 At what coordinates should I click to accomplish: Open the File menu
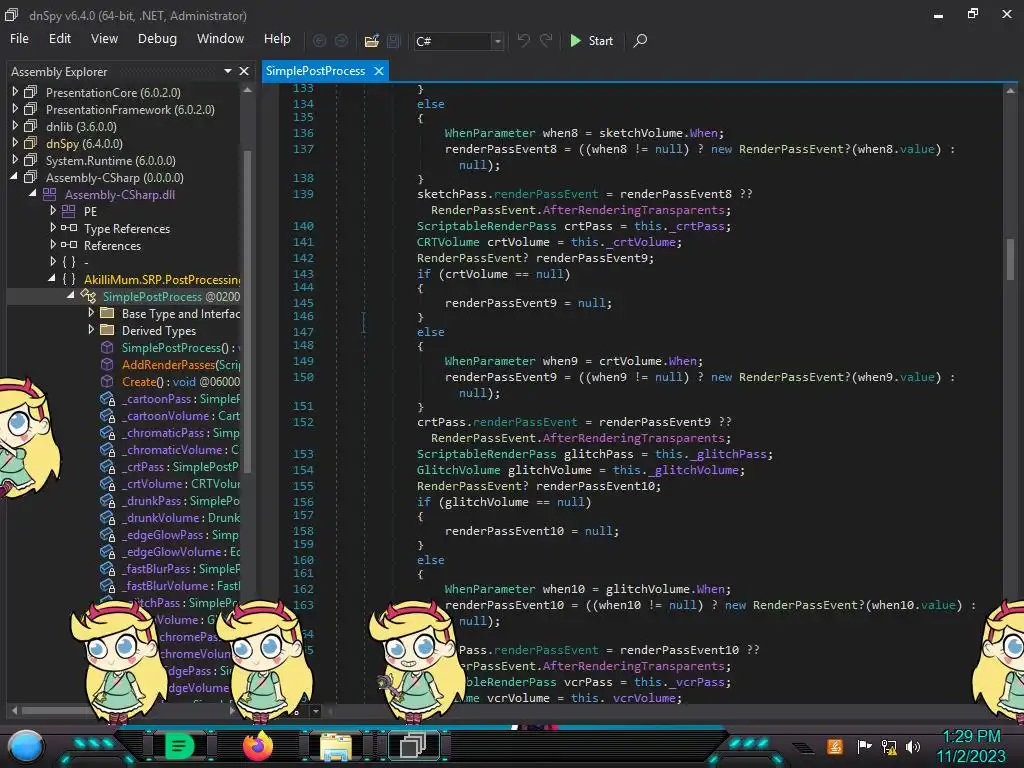click(x=19, y=39)
